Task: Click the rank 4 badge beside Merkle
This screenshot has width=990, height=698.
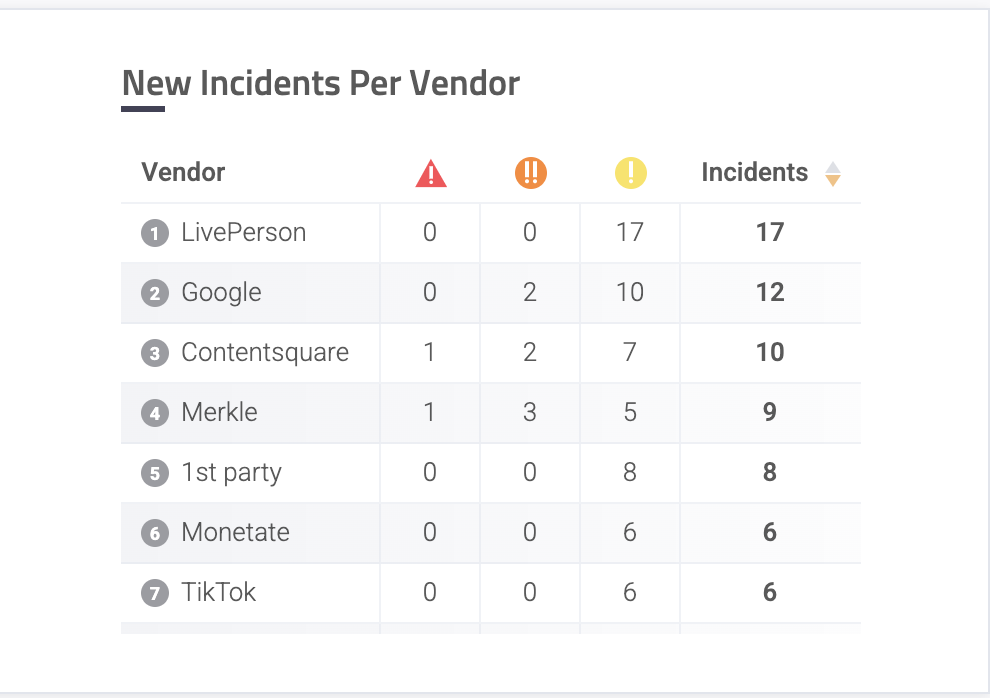Action: point(154,413)
